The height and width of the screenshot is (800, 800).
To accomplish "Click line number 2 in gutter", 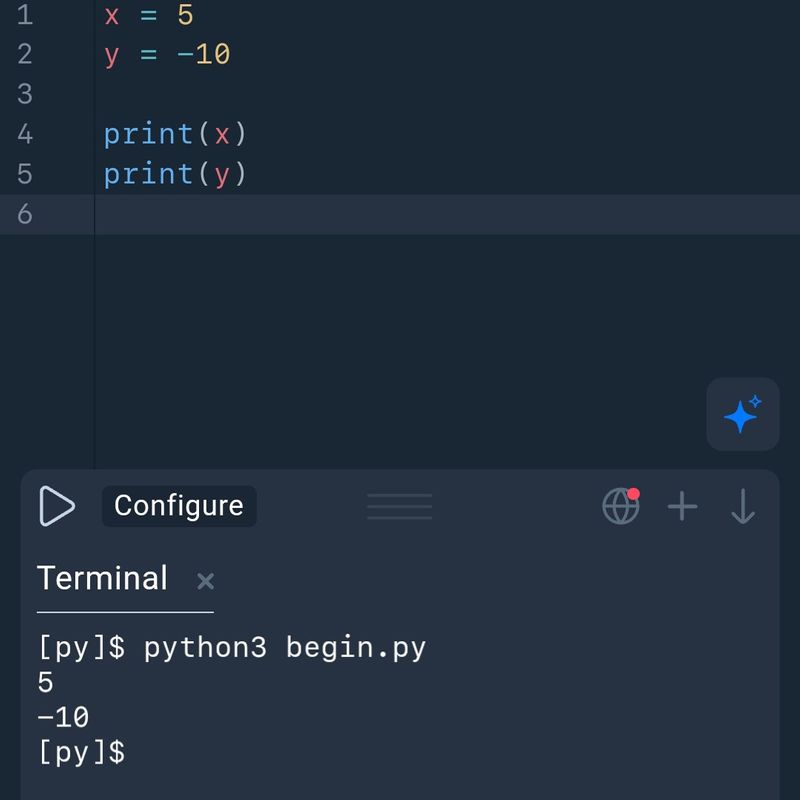I will 24,54.
